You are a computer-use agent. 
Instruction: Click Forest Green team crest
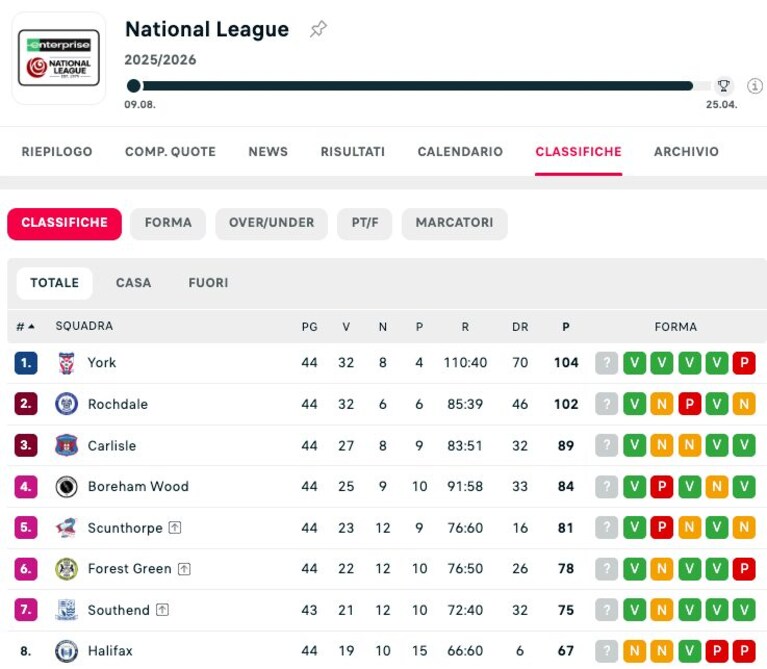click(67, 569)
